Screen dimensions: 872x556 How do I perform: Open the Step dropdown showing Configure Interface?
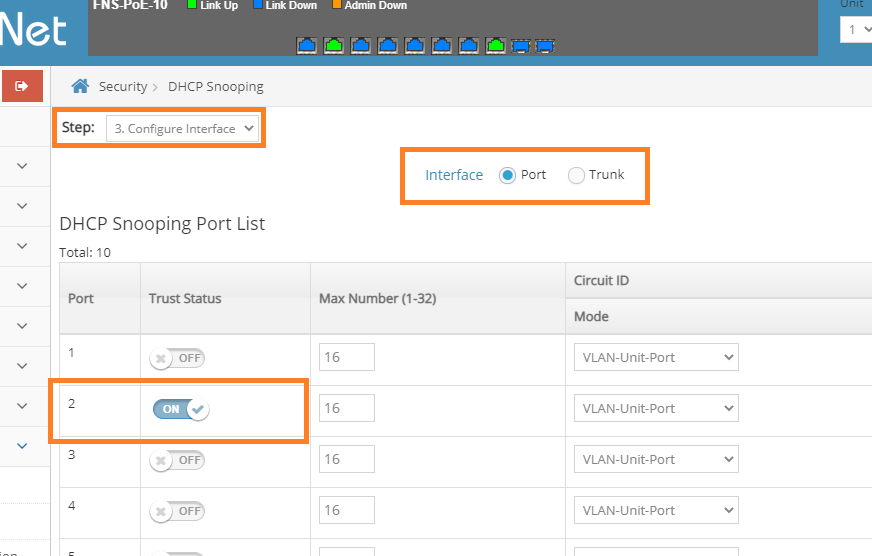coord(182,128)
